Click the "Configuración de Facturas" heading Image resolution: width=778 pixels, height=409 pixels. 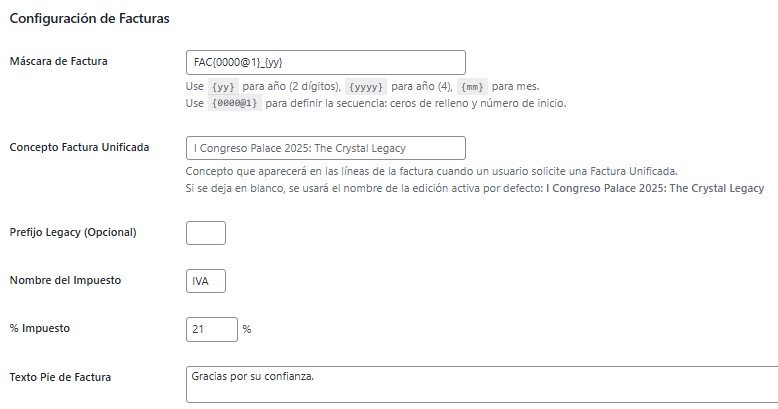click(89, 18)
